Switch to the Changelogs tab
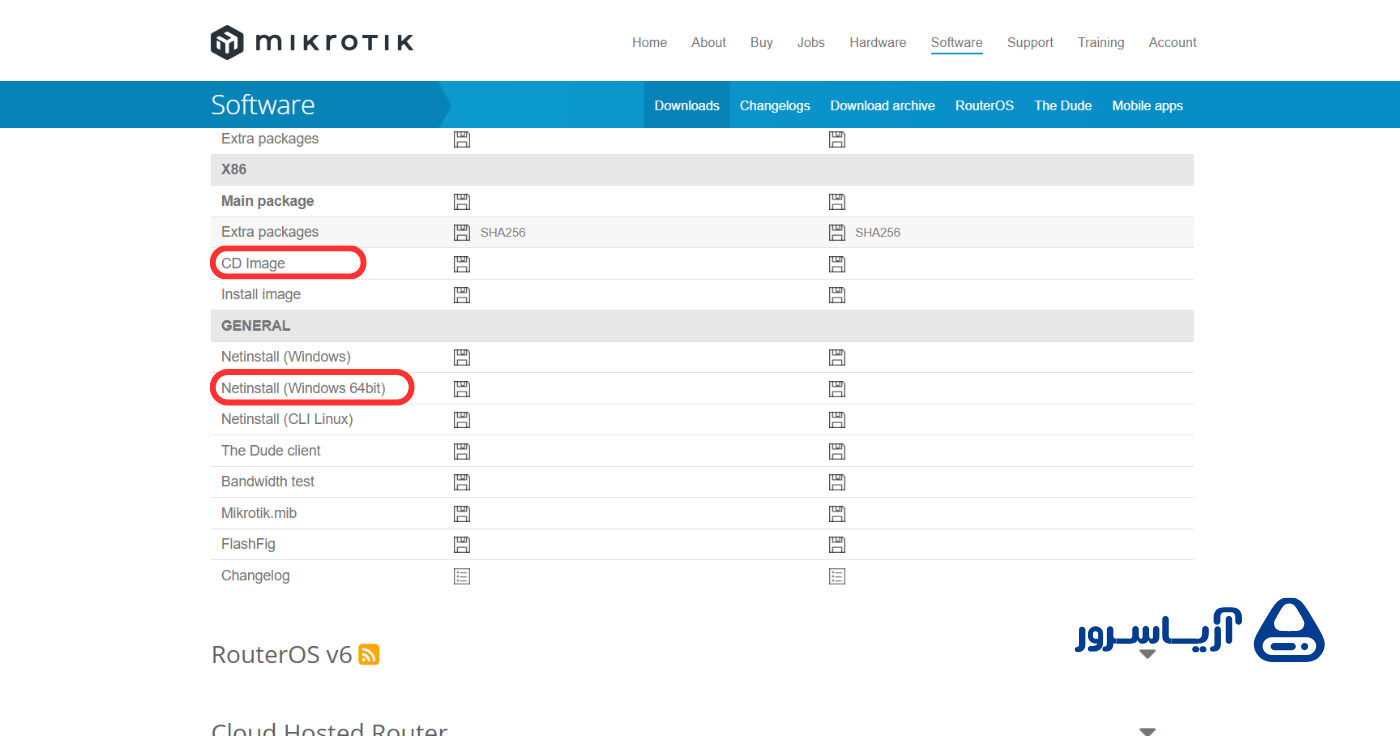This screenshot has width=1400, height=736. point(775,105)
